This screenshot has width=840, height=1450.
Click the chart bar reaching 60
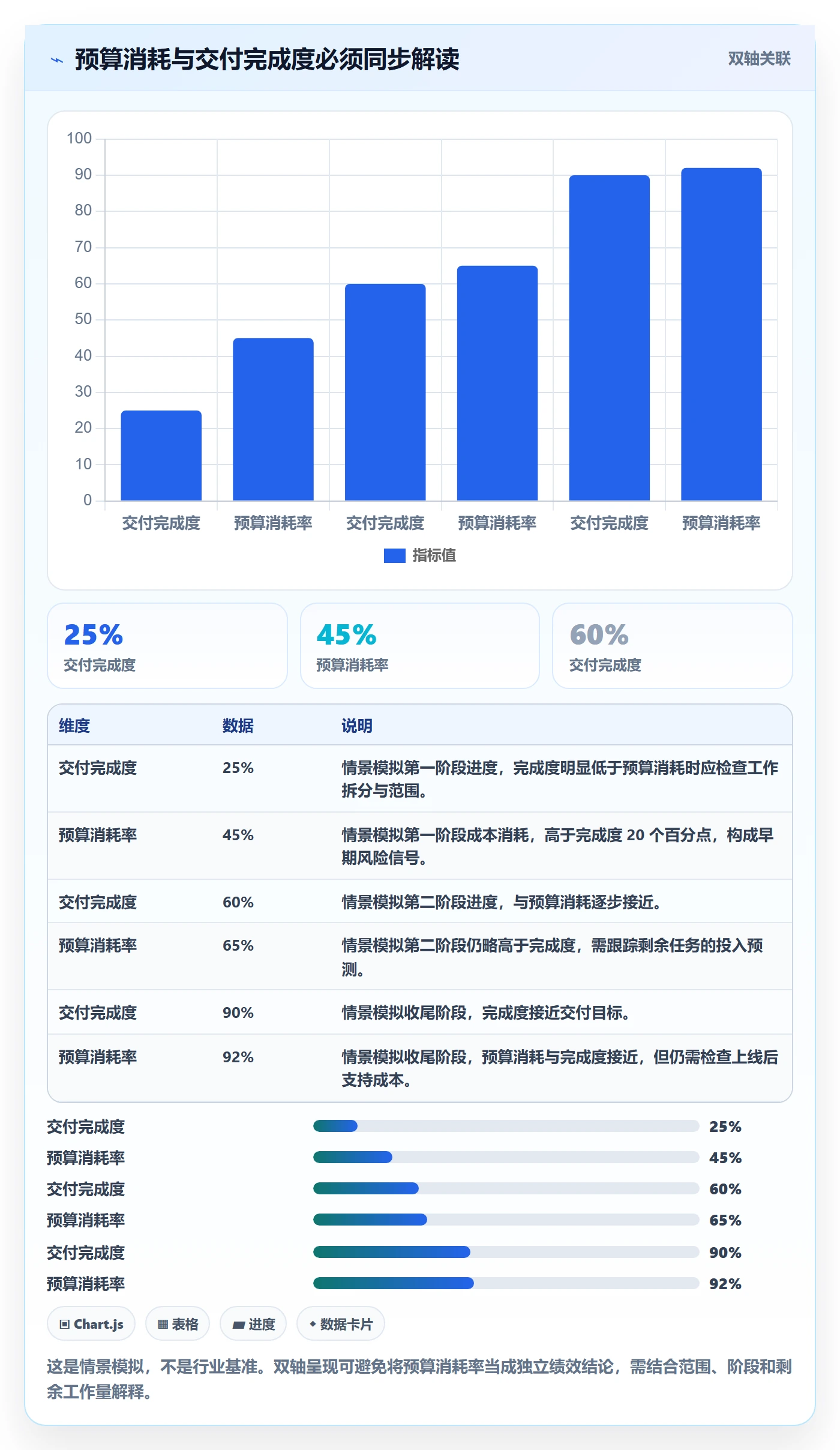coord(385,392)
